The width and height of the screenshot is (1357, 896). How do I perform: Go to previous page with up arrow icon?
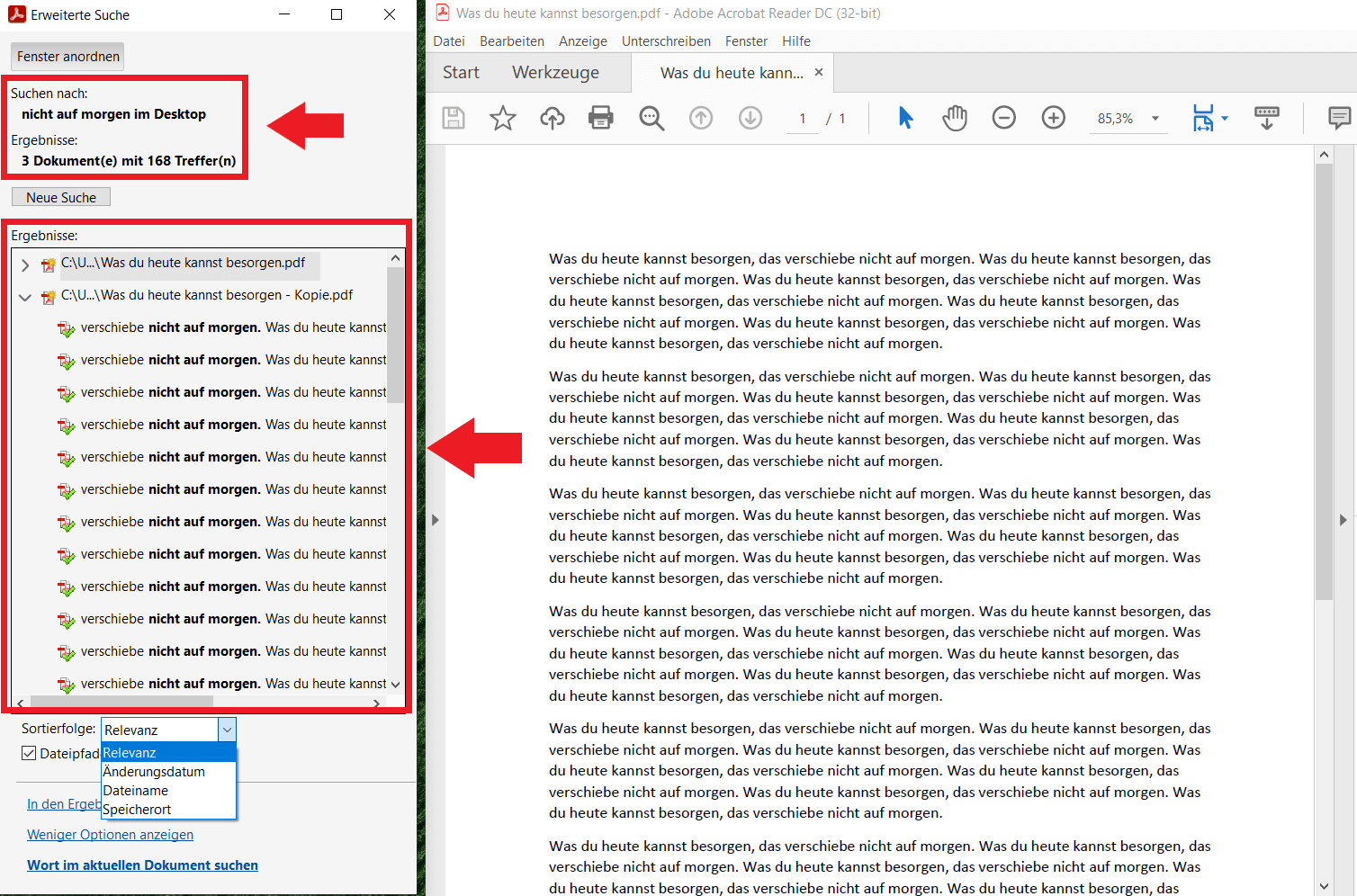coord(701,118)
